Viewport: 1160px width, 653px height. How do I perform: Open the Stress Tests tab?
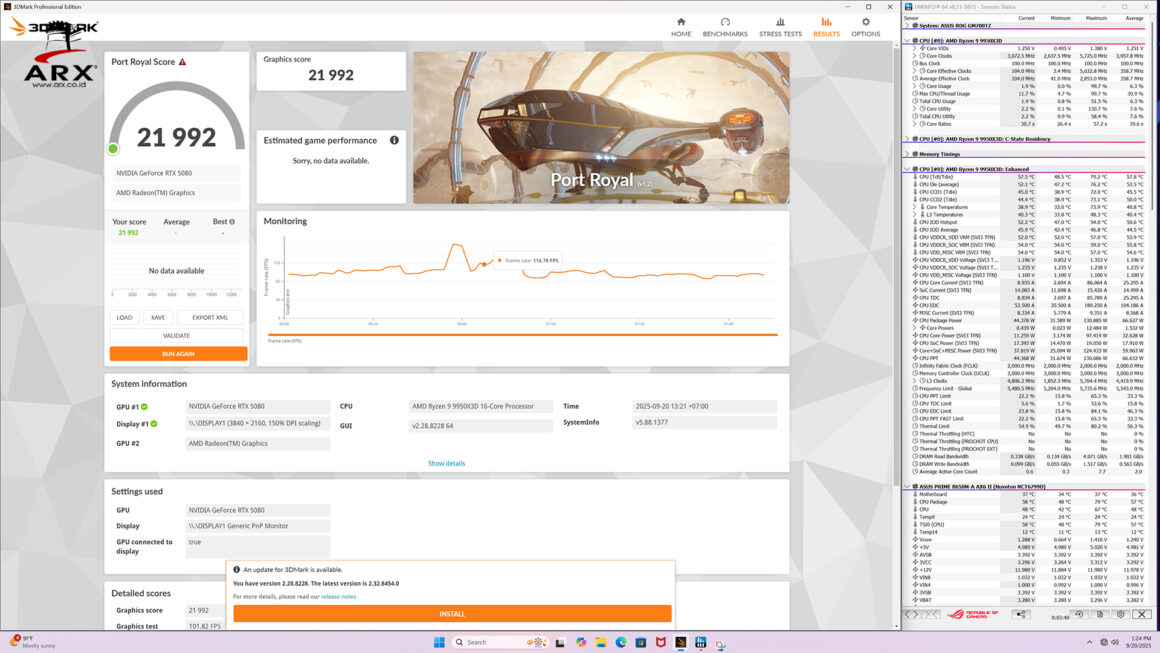[780, 27]
